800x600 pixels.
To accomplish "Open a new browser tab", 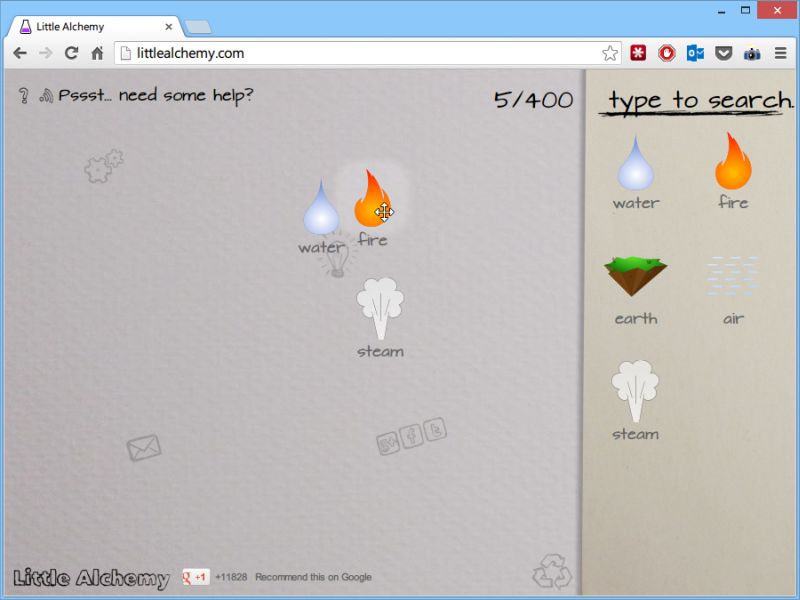I will point(198,28).
